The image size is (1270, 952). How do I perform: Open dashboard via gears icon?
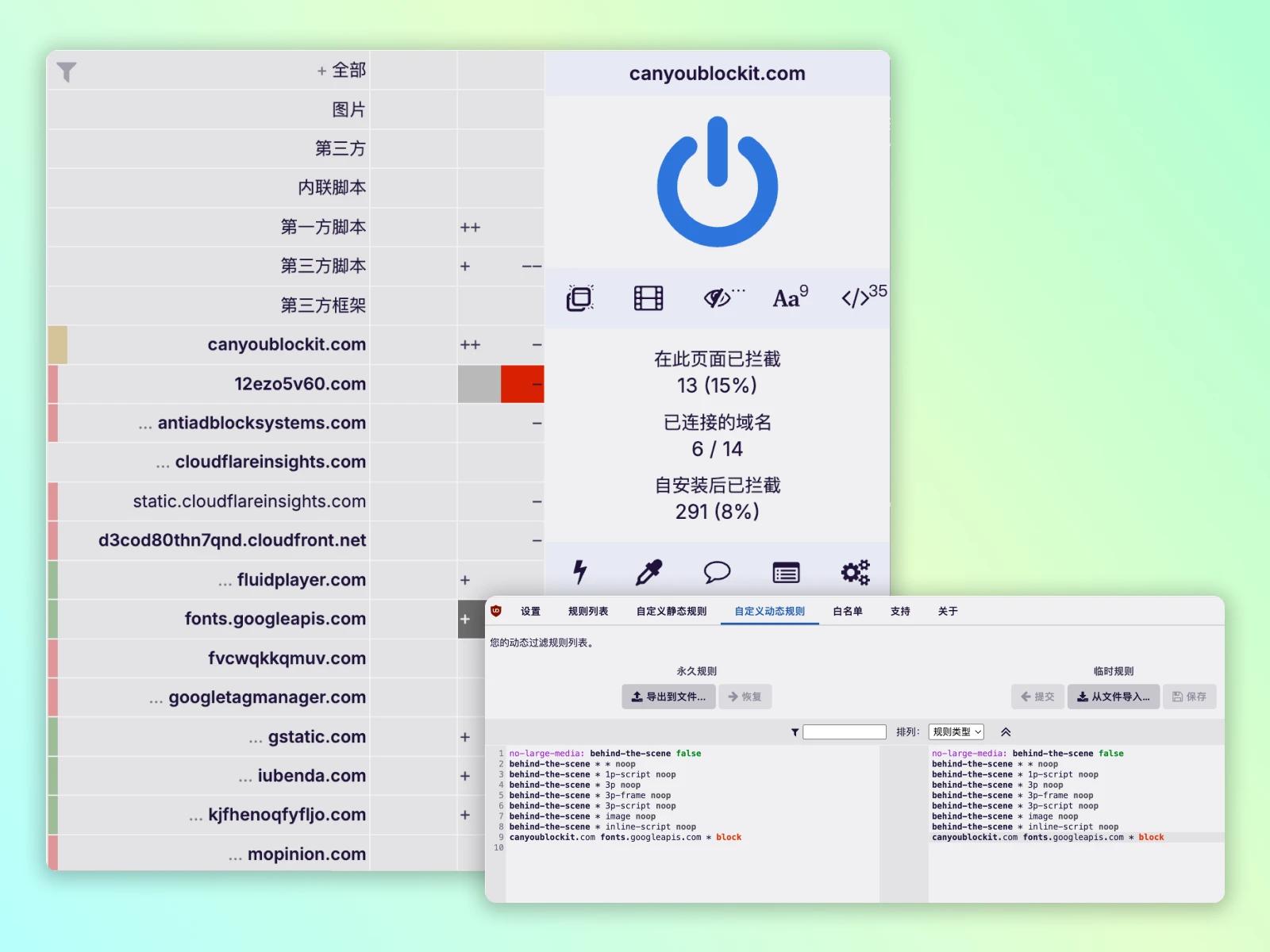855,572
